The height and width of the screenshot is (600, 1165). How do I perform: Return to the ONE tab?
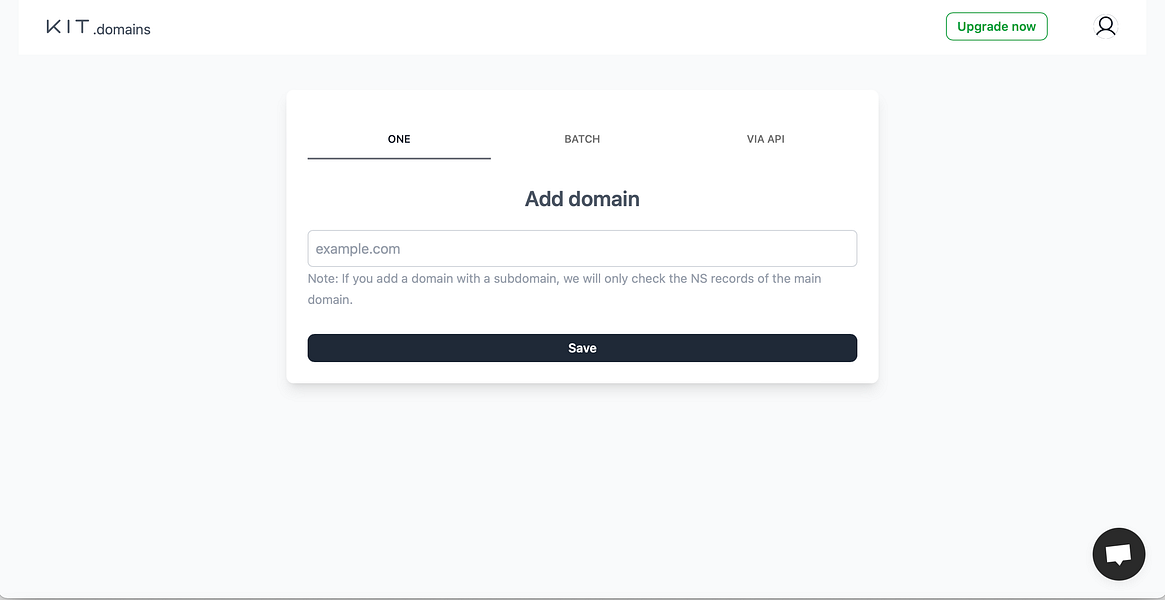[x=398, y=139]
